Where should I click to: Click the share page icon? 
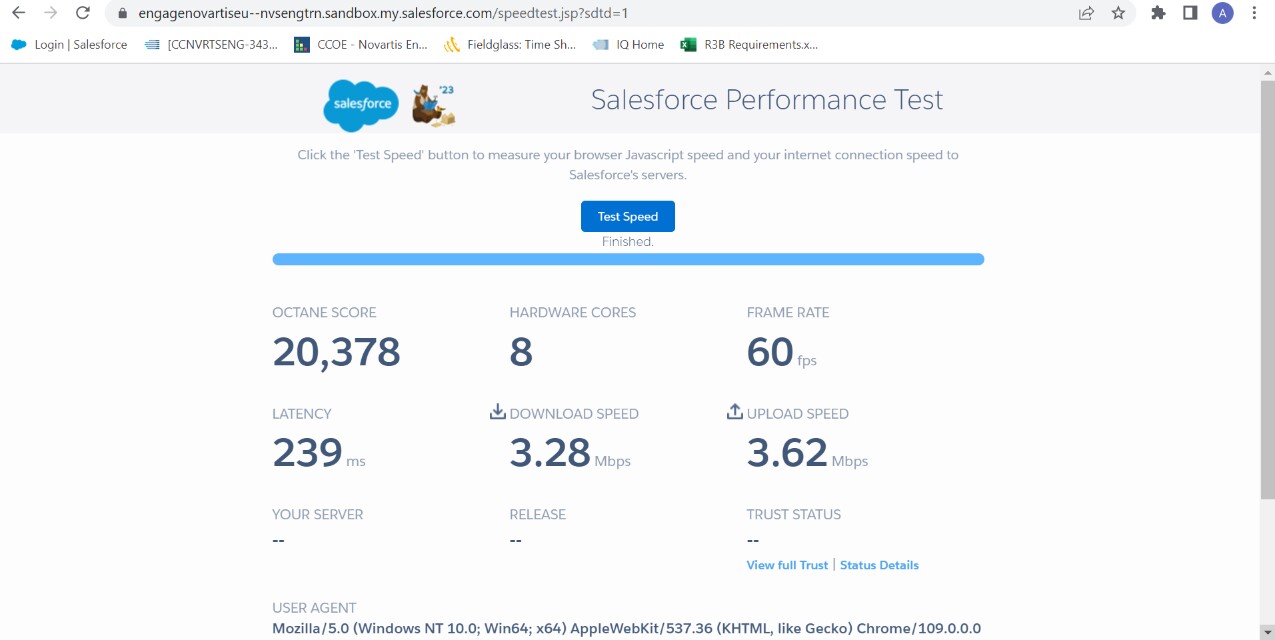pyautogui.click(x=1086, y=13)
